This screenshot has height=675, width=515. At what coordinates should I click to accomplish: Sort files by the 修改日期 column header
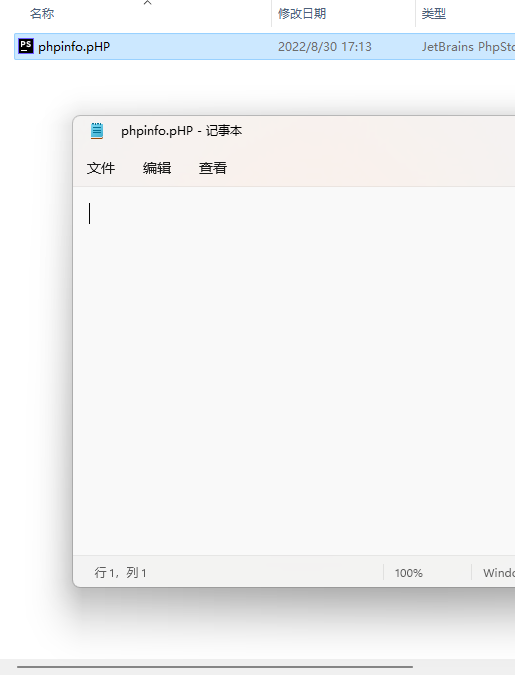302,14
